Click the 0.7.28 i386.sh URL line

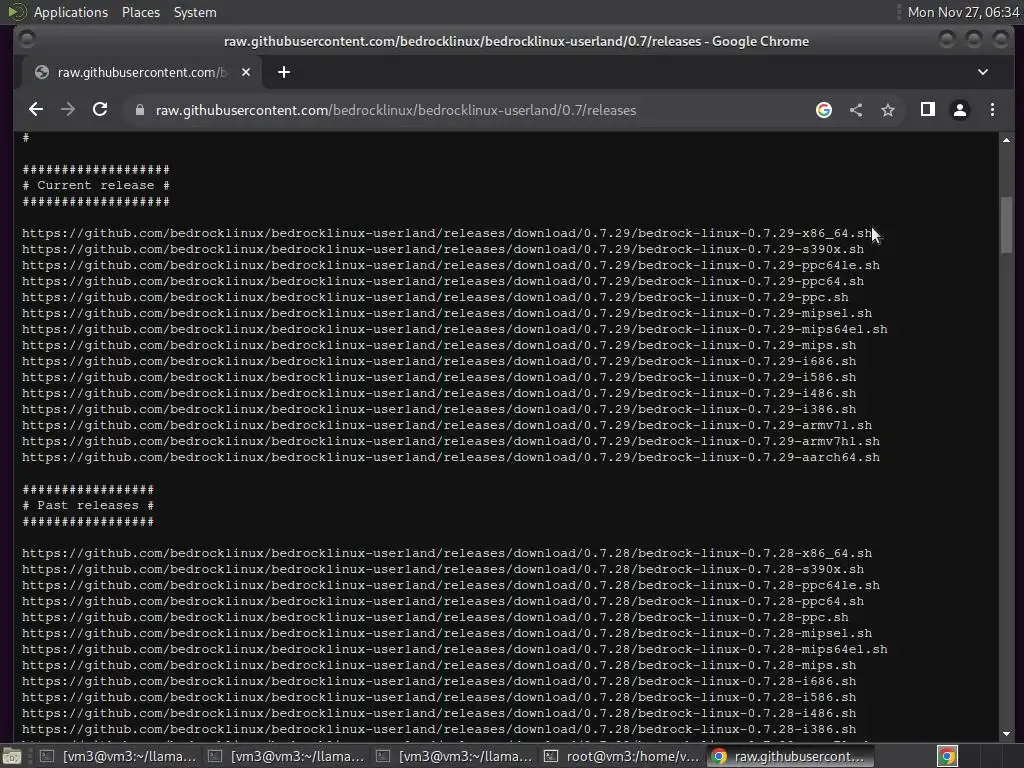pyautogui.click(x=439, y=729)
